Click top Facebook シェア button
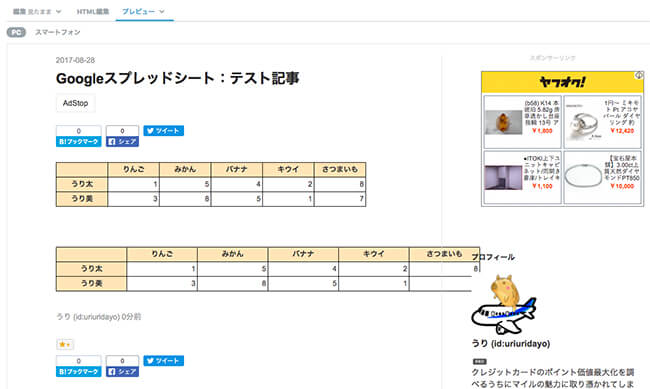 pos(122,141)
